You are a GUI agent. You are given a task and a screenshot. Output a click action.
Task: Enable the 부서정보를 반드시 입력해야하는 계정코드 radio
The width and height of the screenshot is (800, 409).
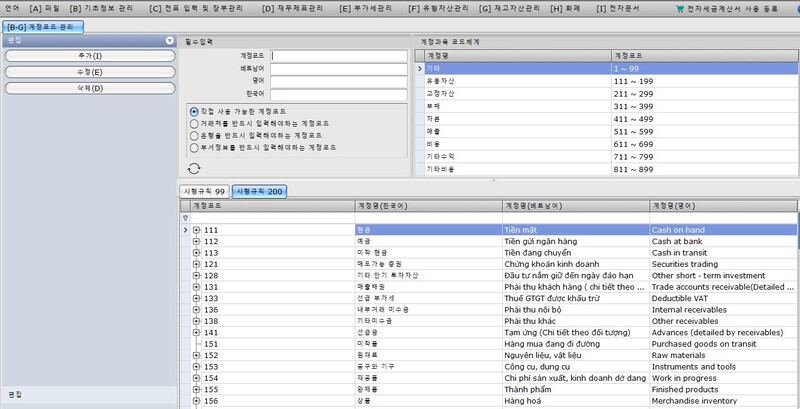tap(194, 147)
